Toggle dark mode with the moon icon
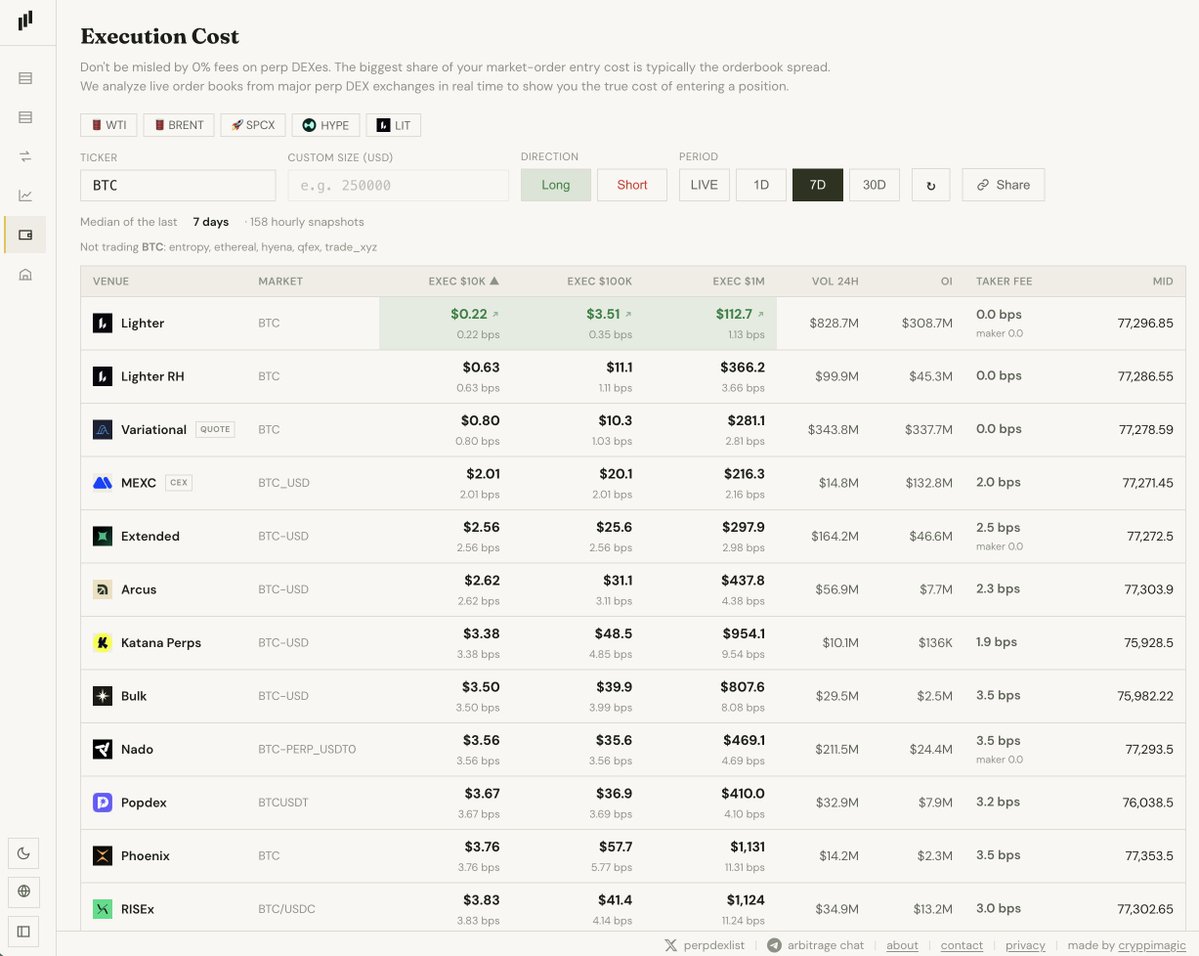The image size is (1199, 956). click(x=24, y=854)
